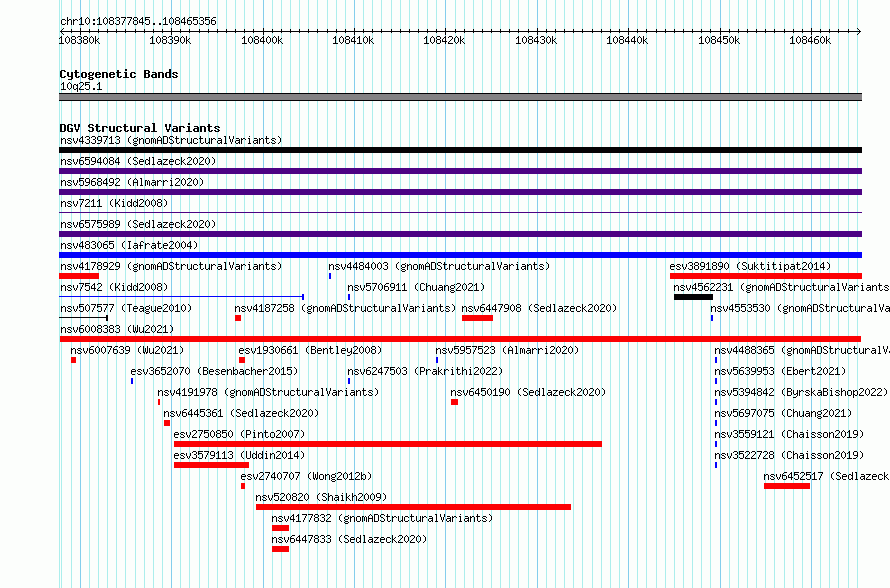Image resolution: width=890 pixels, height=588 pixels.
Task: Click the long red nsv6008383 bar
Action: coord(460,339)
